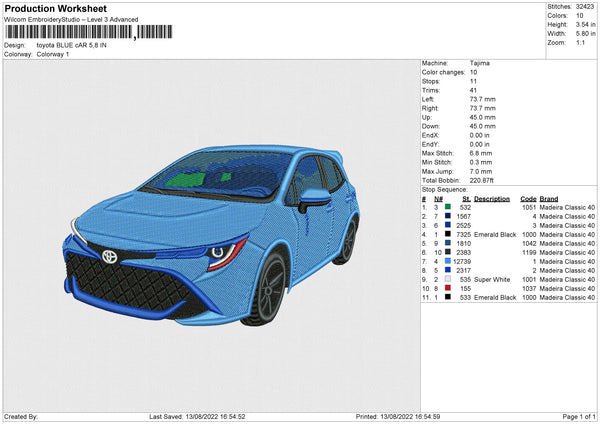Click the 'Colorway 1' value
The height and width of the screenshot is (424, 600).
tap(53, 54)
